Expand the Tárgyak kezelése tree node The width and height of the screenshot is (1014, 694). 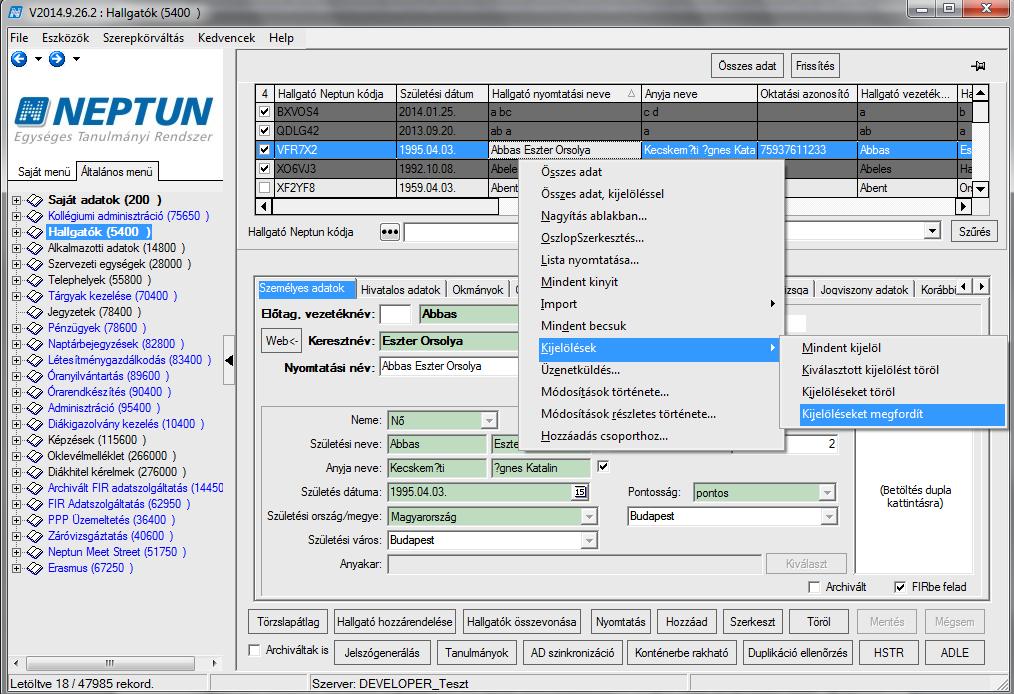tap(17, 296)
